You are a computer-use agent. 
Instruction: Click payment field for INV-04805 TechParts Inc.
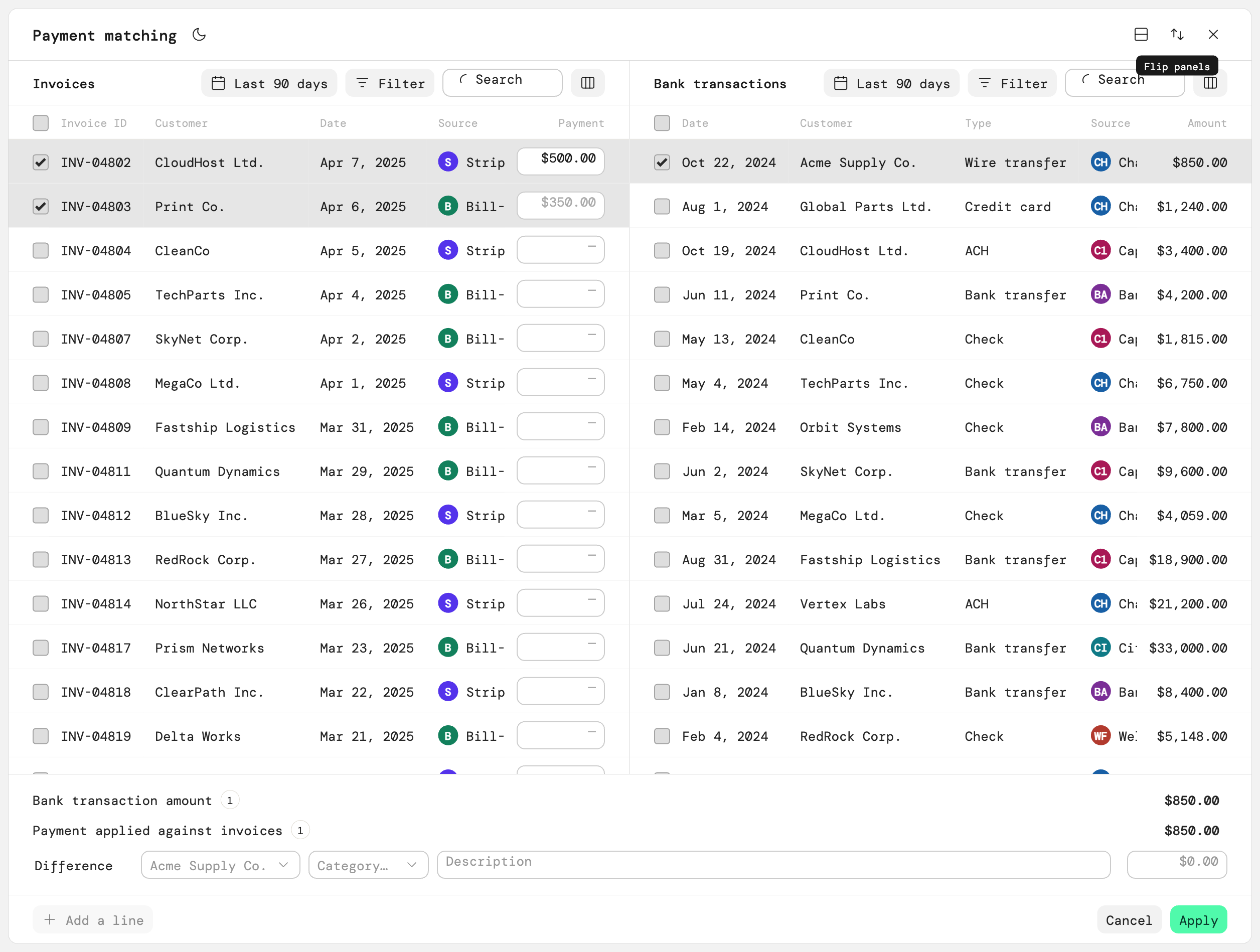coord(560,294)
